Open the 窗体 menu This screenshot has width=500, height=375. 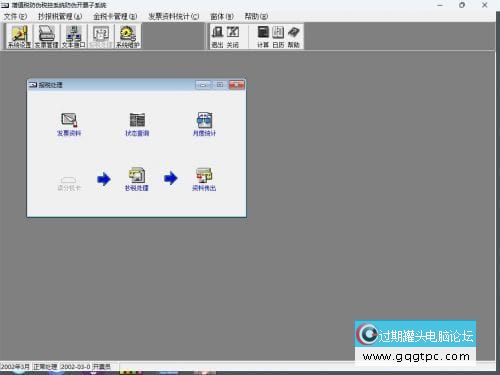pyautogui.click(x=222, y=16)
